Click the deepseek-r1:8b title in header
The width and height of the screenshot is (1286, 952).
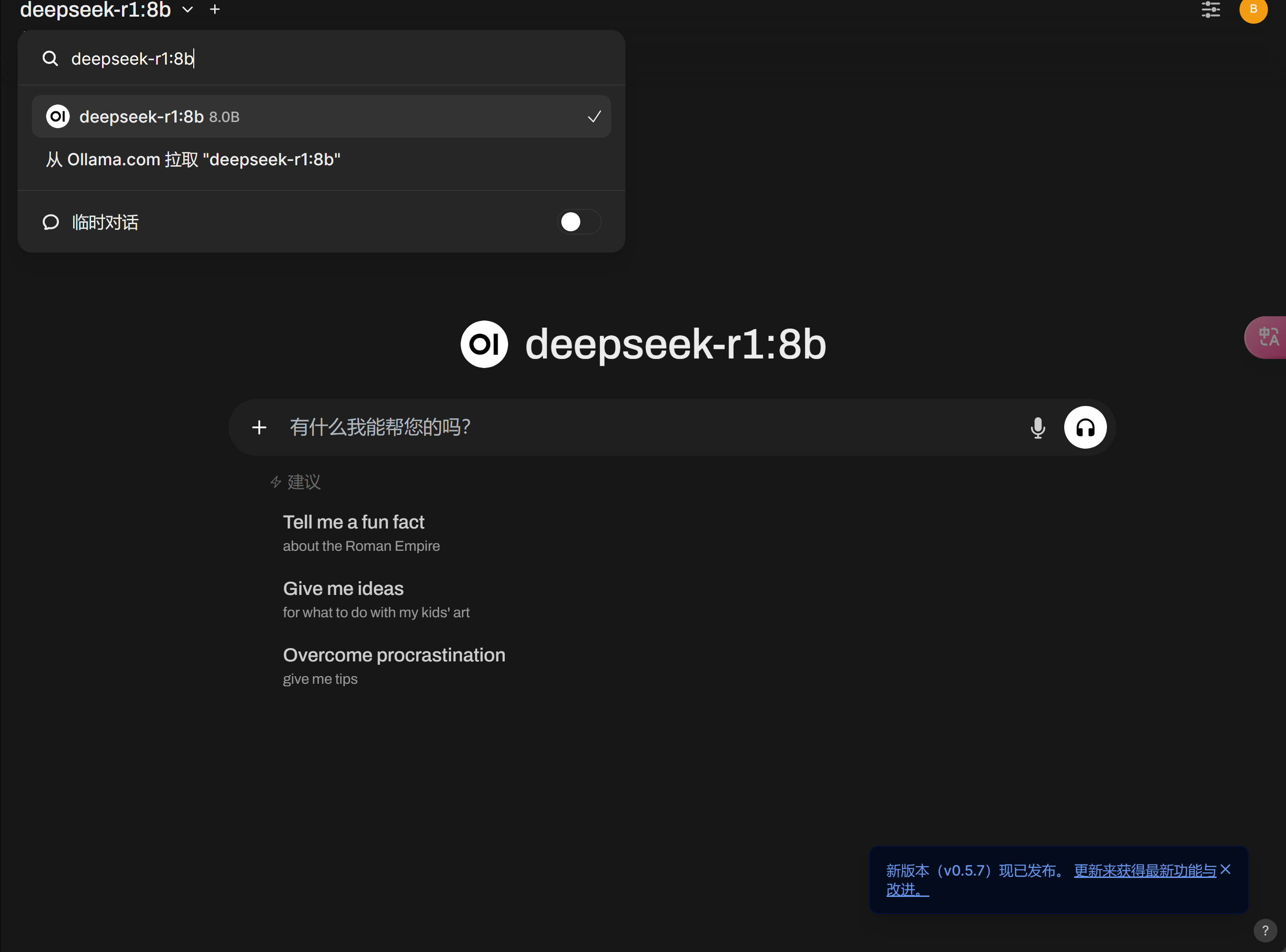coord(95,10)
